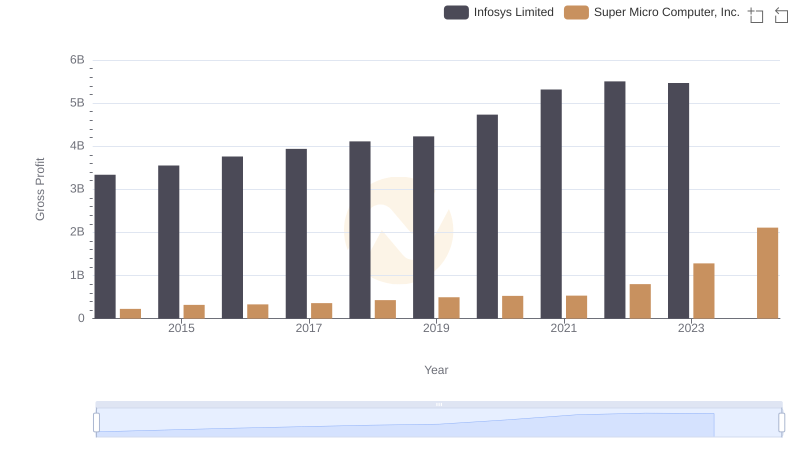Click the 'Year' axis title

[x=436, y=370]
